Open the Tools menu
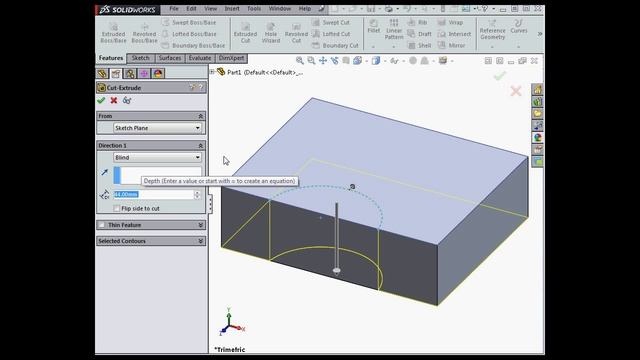 [x=254, y=9]
